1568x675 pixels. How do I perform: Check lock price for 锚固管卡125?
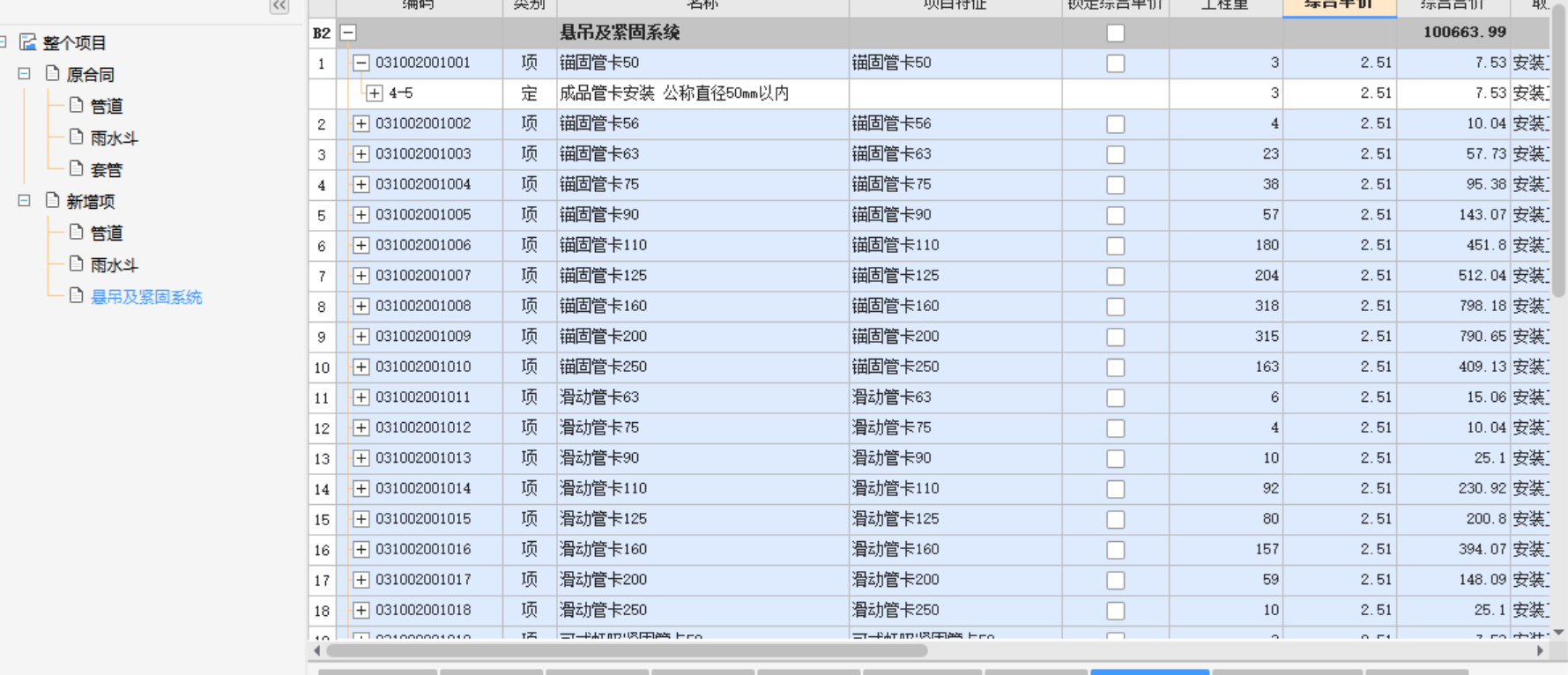click(x=1116, y=277)
